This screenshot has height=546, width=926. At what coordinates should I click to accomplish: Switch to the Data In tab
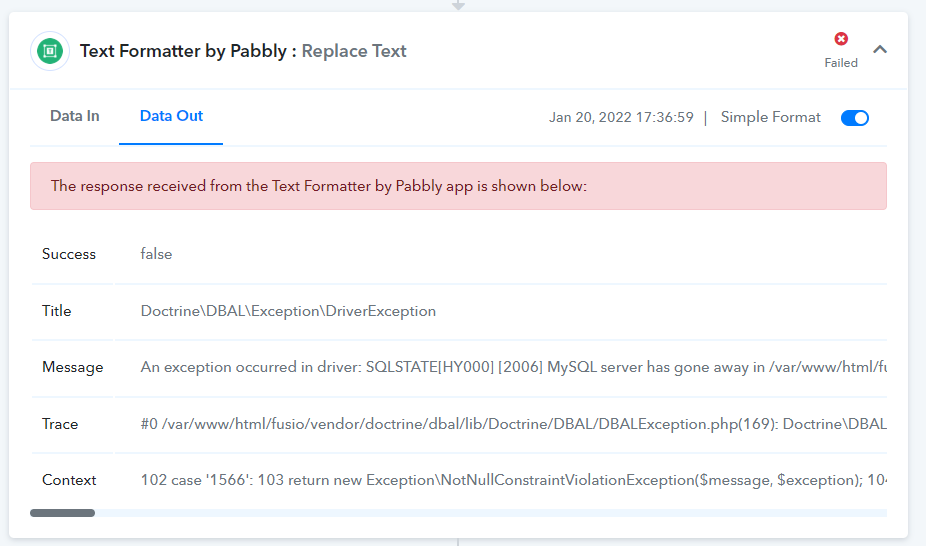coord(74,116)
